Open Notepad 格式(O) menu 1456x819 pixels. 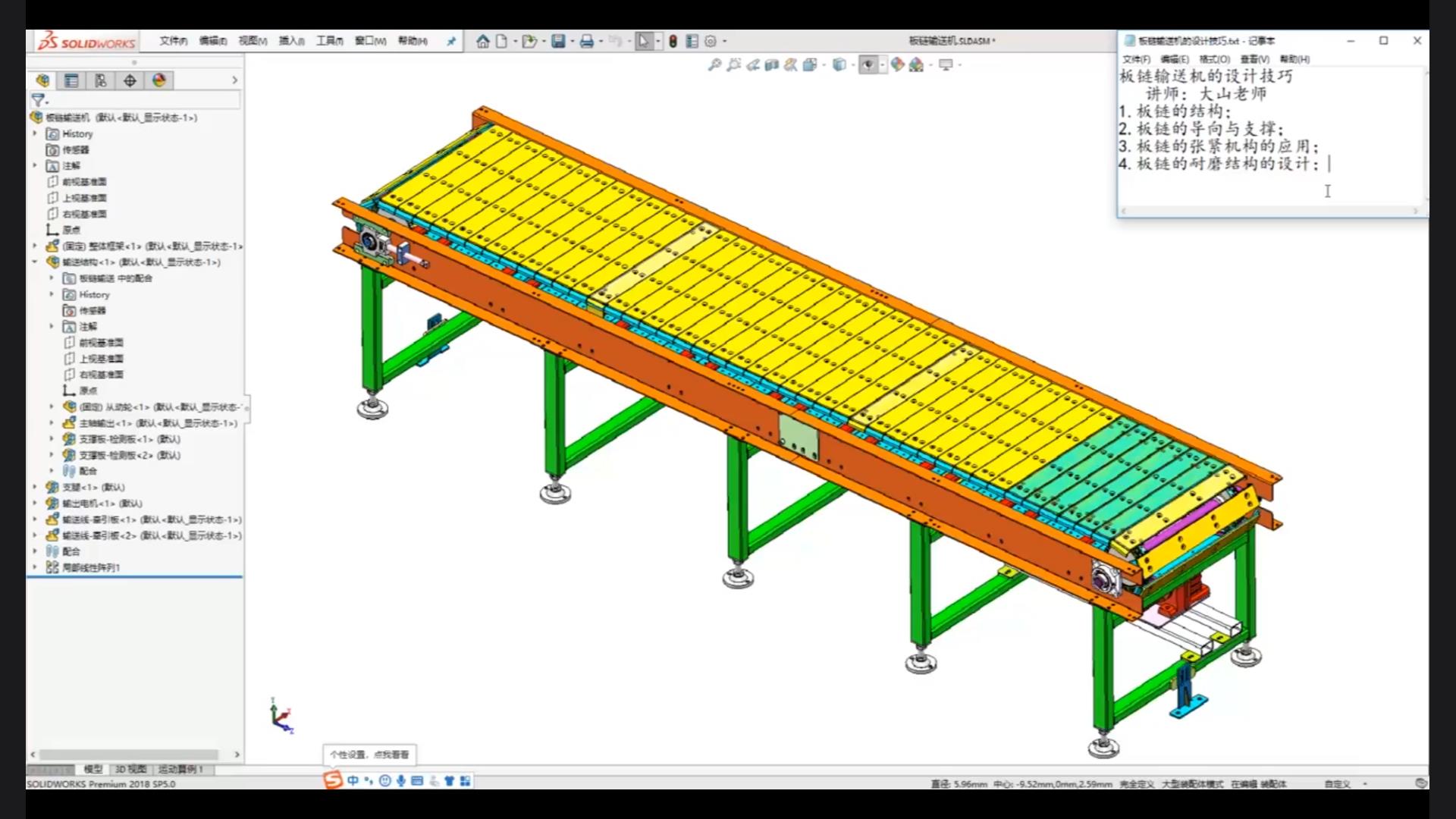[x=1214, y=59]
